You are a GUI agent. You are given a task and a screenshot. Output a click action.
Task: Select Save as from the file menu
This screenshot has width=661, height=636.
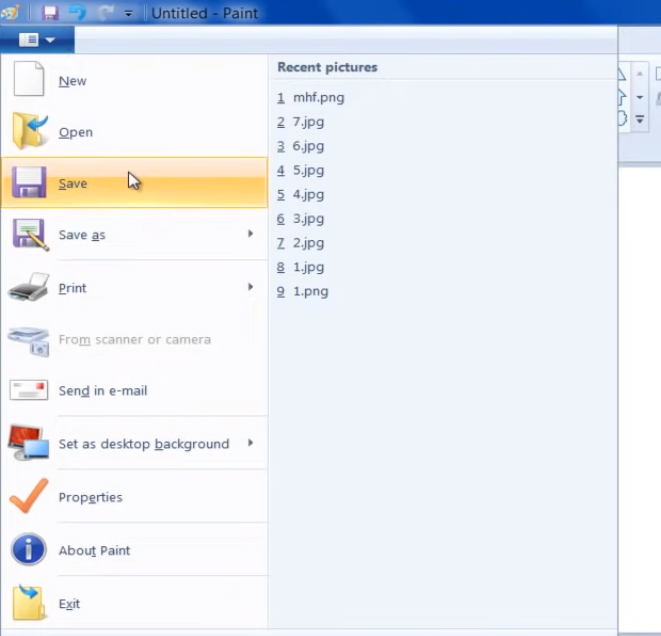tap(82, 235)
